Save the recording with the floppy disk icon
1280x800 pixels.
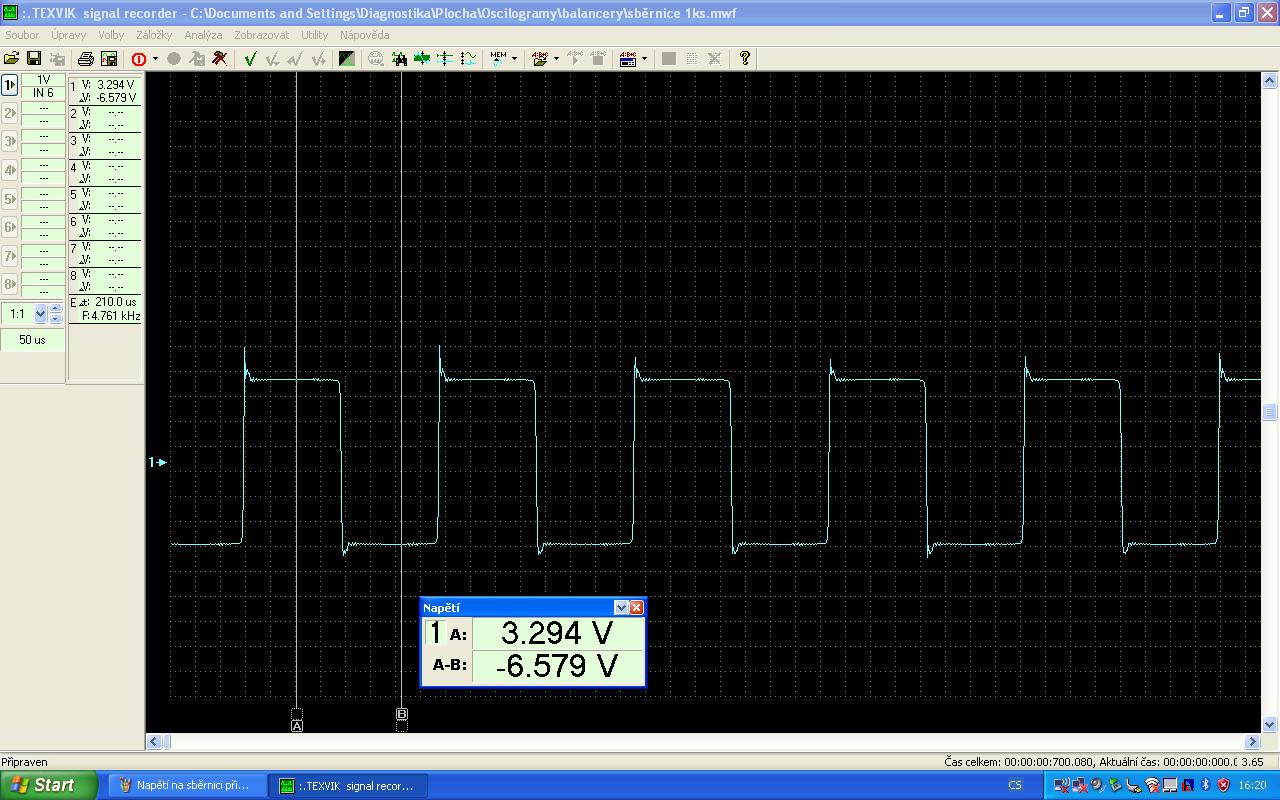point(34,59)
